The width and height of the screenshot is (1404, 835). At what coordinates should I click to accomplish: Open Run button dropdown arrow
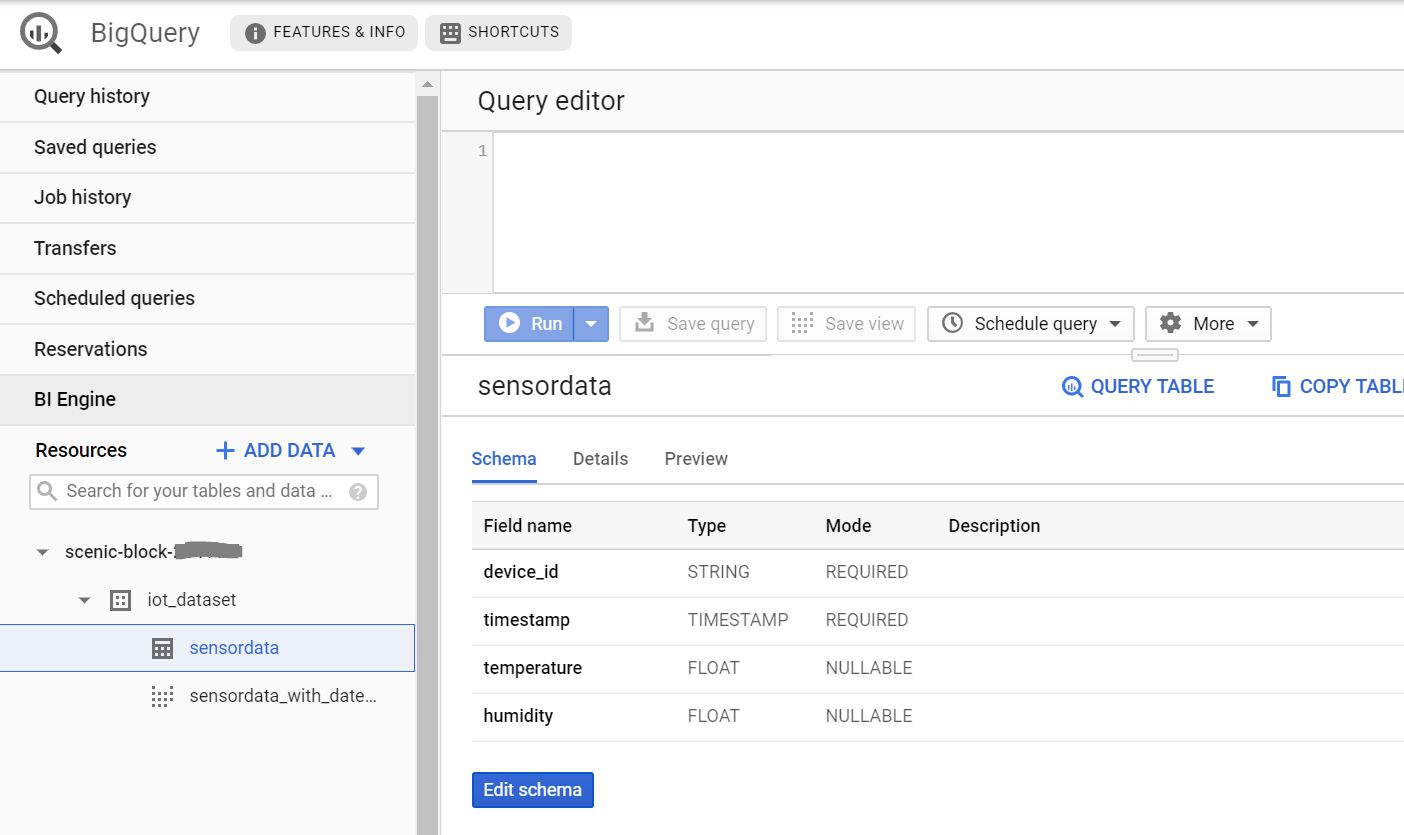(x=591, y=324)
